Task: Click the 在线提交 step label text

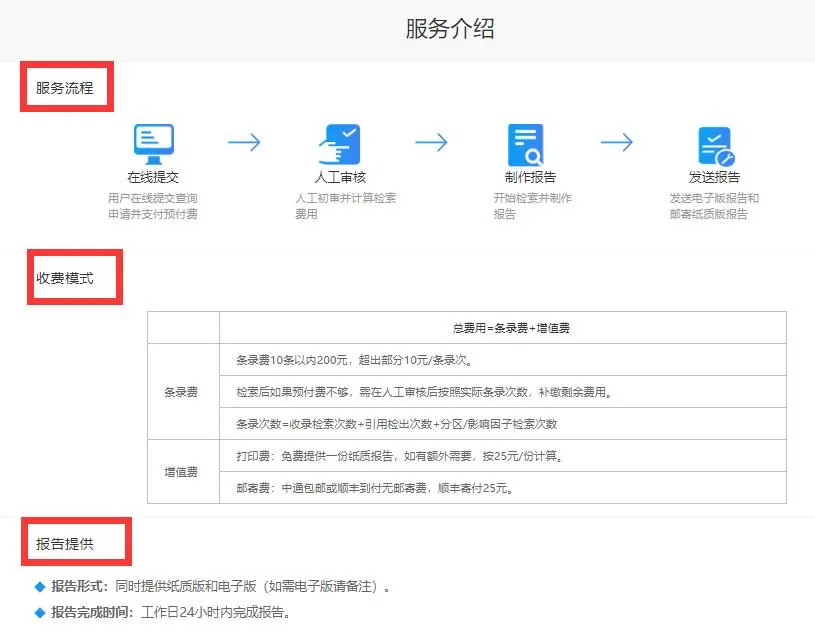Action: click(153, 178)
